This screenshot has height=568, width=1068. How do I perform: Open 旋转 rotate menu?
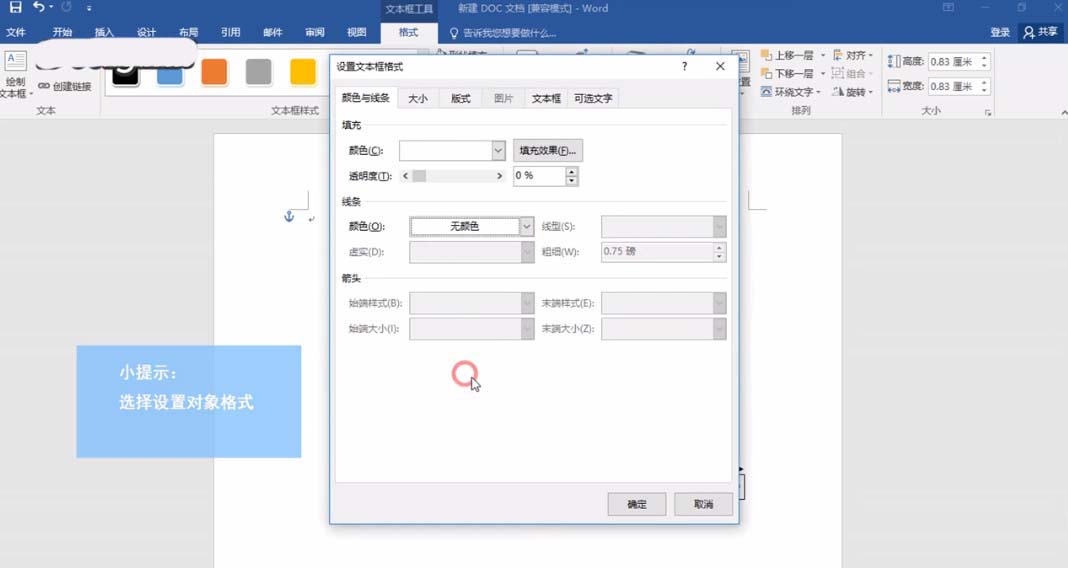pos(852,92)
